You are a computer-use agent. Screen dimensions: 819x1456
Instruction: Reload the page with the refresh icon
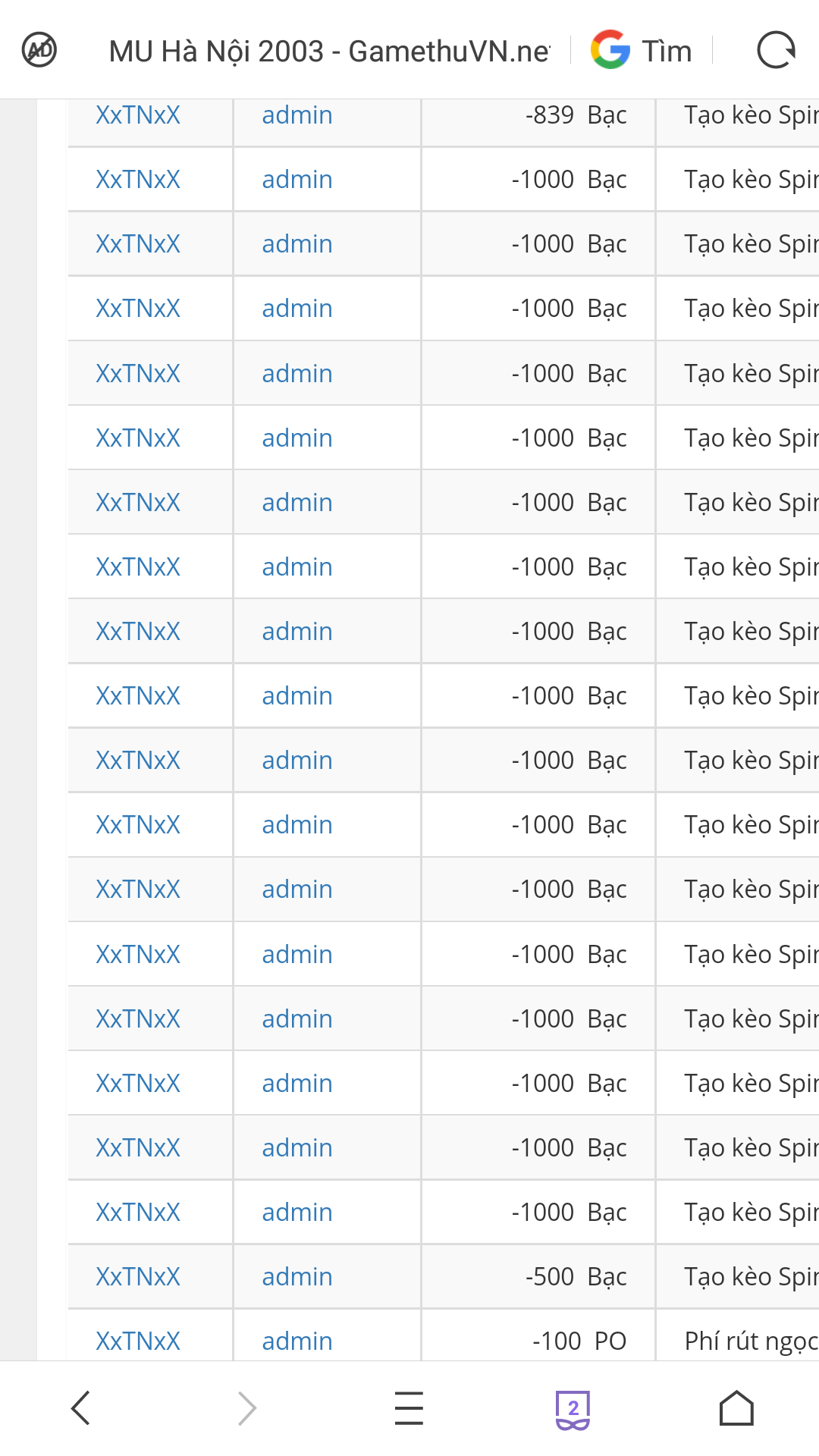tap(776, 51)
